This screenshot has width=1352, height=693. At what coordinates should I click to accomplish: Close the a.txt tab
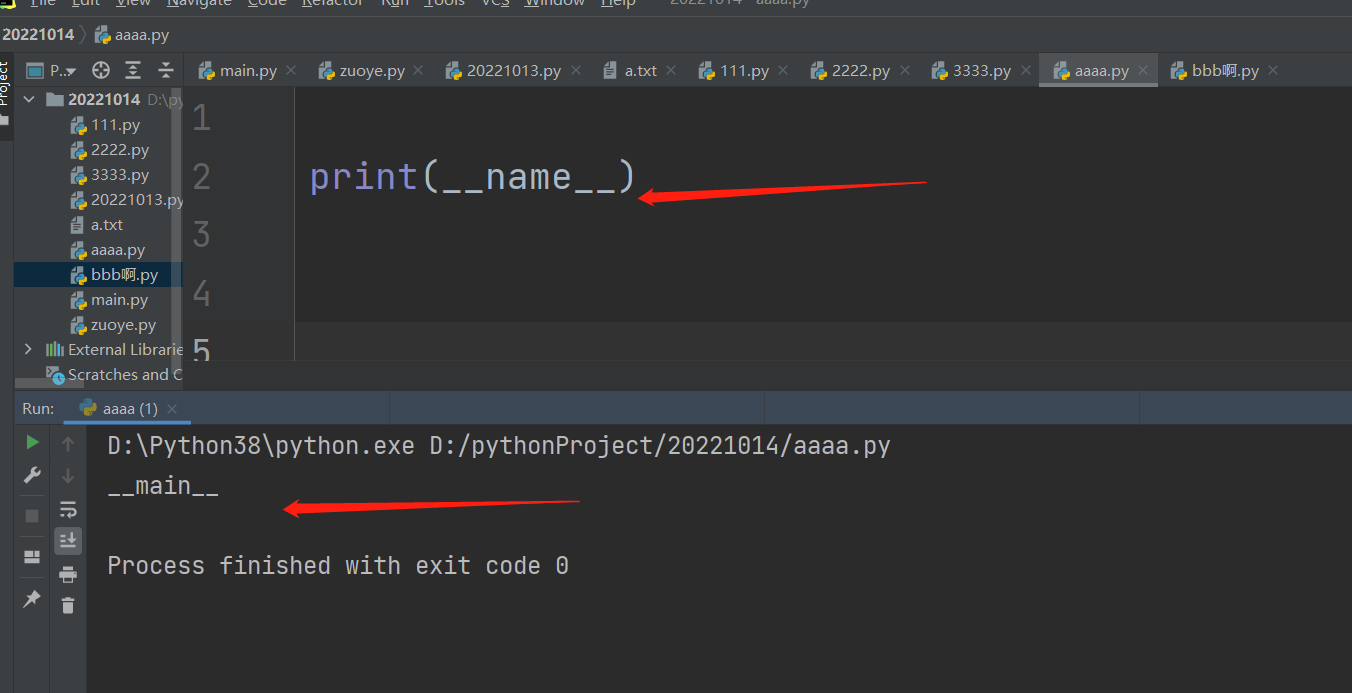[x=671, y=71]
